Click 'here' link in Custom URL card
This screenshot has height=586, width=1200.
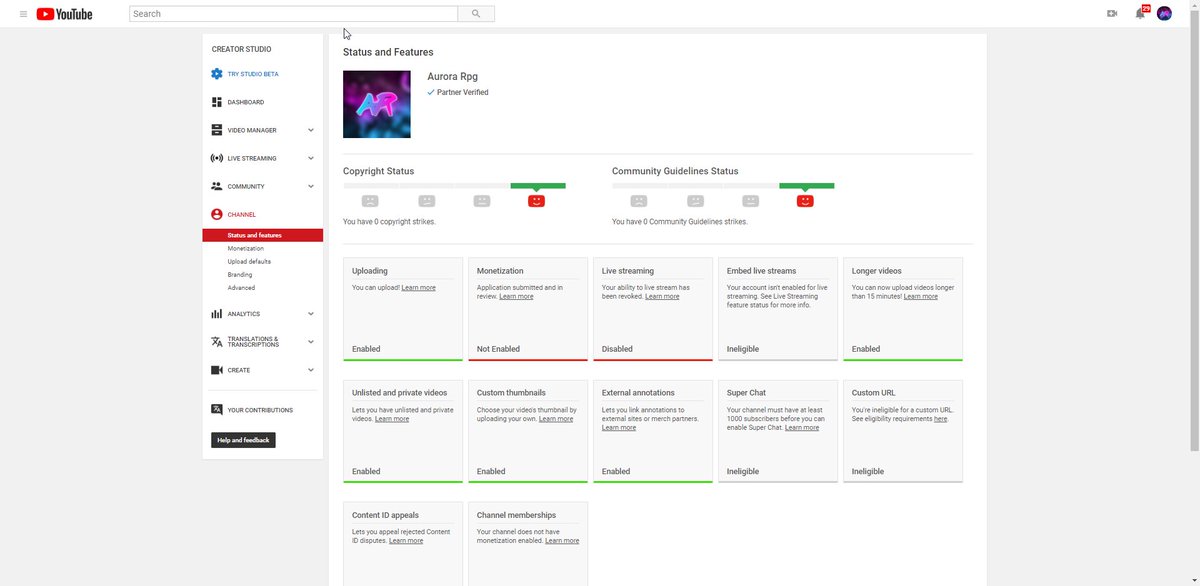940,419
